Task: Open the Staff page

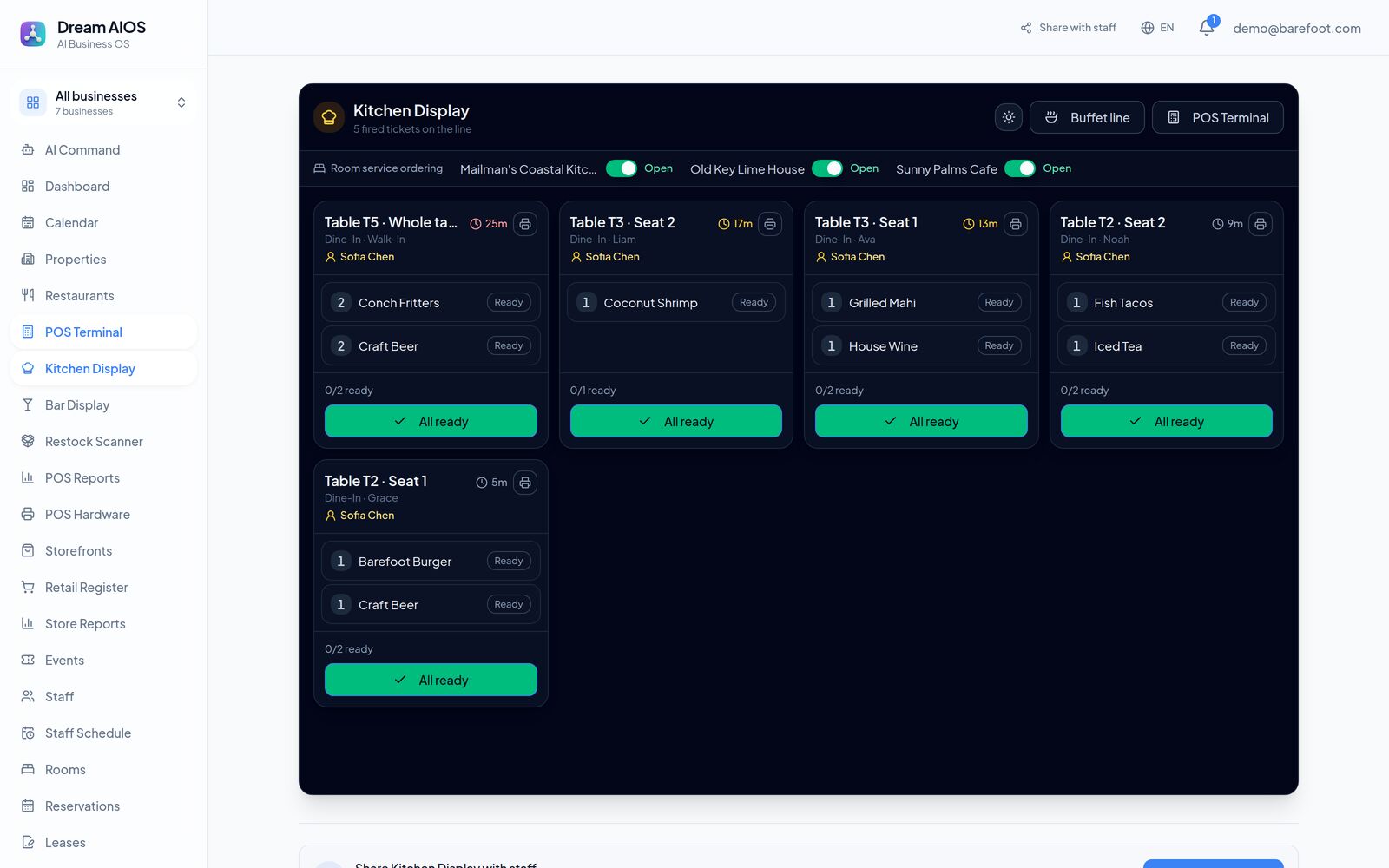Action: 104,697
